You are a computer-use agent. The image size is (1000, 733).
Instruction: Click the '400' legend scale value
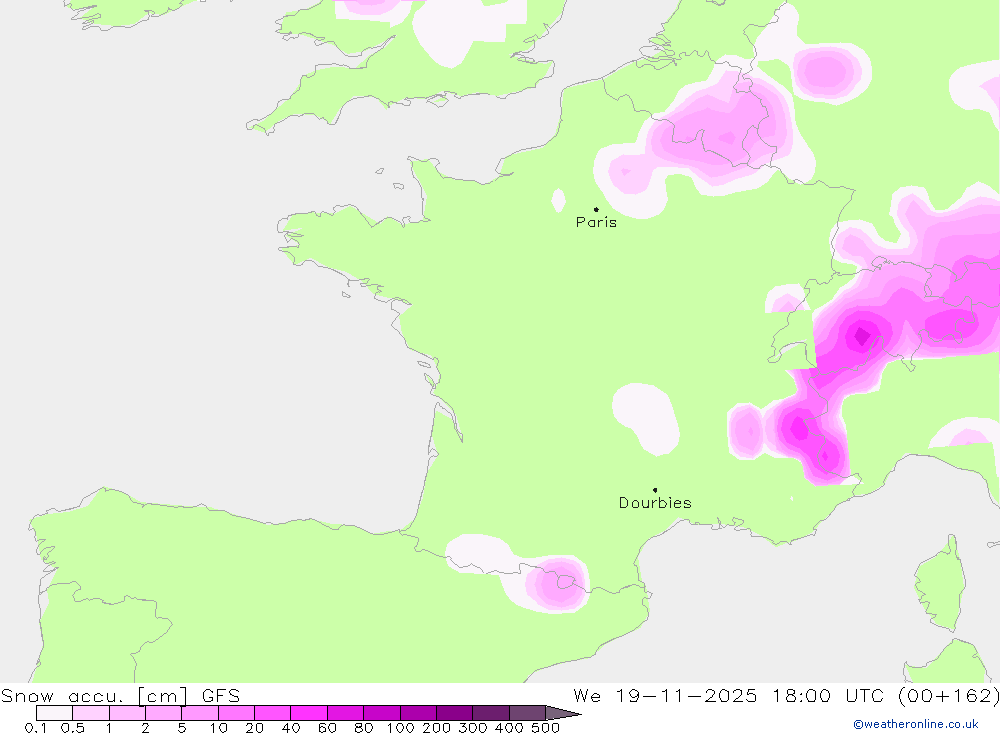509,728
